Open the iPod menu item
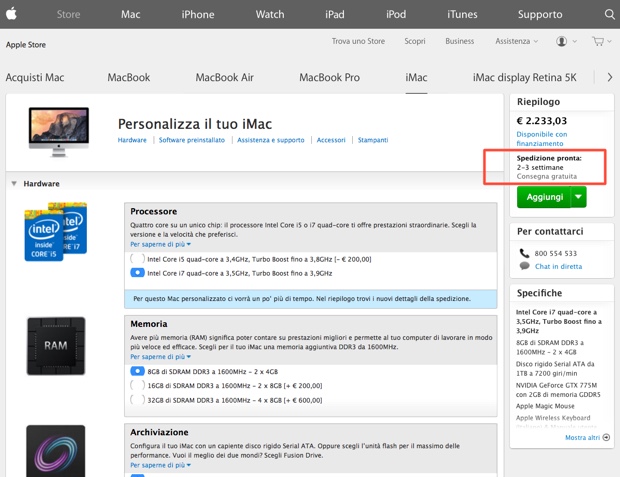 pos(396,14)
